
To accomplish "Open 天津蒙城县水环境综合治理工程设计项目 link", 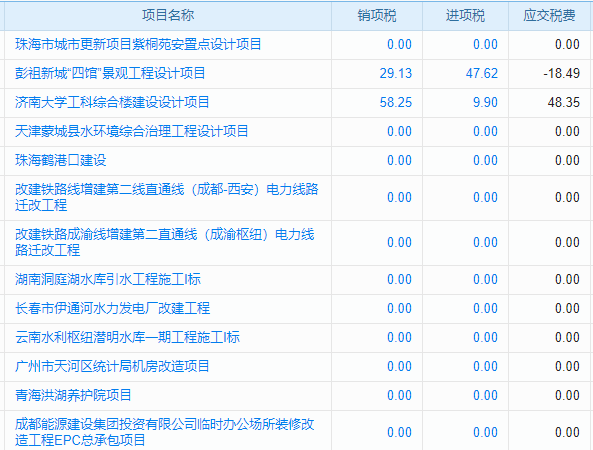I will point(132,131).
